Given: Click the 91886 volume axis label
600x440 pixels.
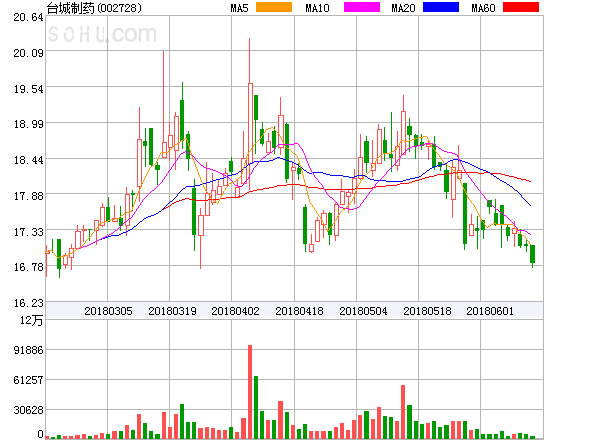Looking at the screenshot, I should click(x=28, y=350).
